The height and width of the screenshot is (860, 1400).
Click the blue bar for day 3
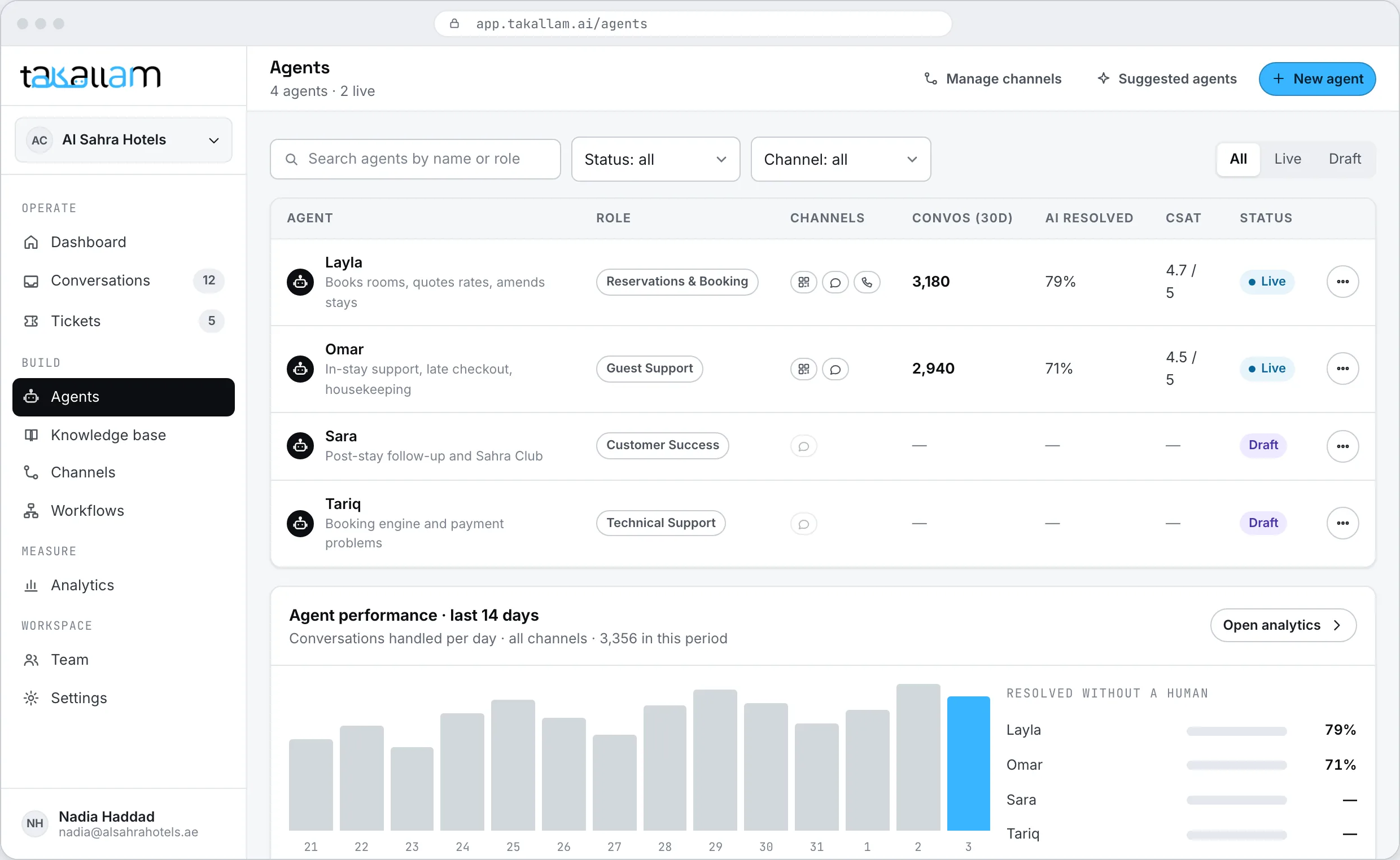(x=968, y=764)
